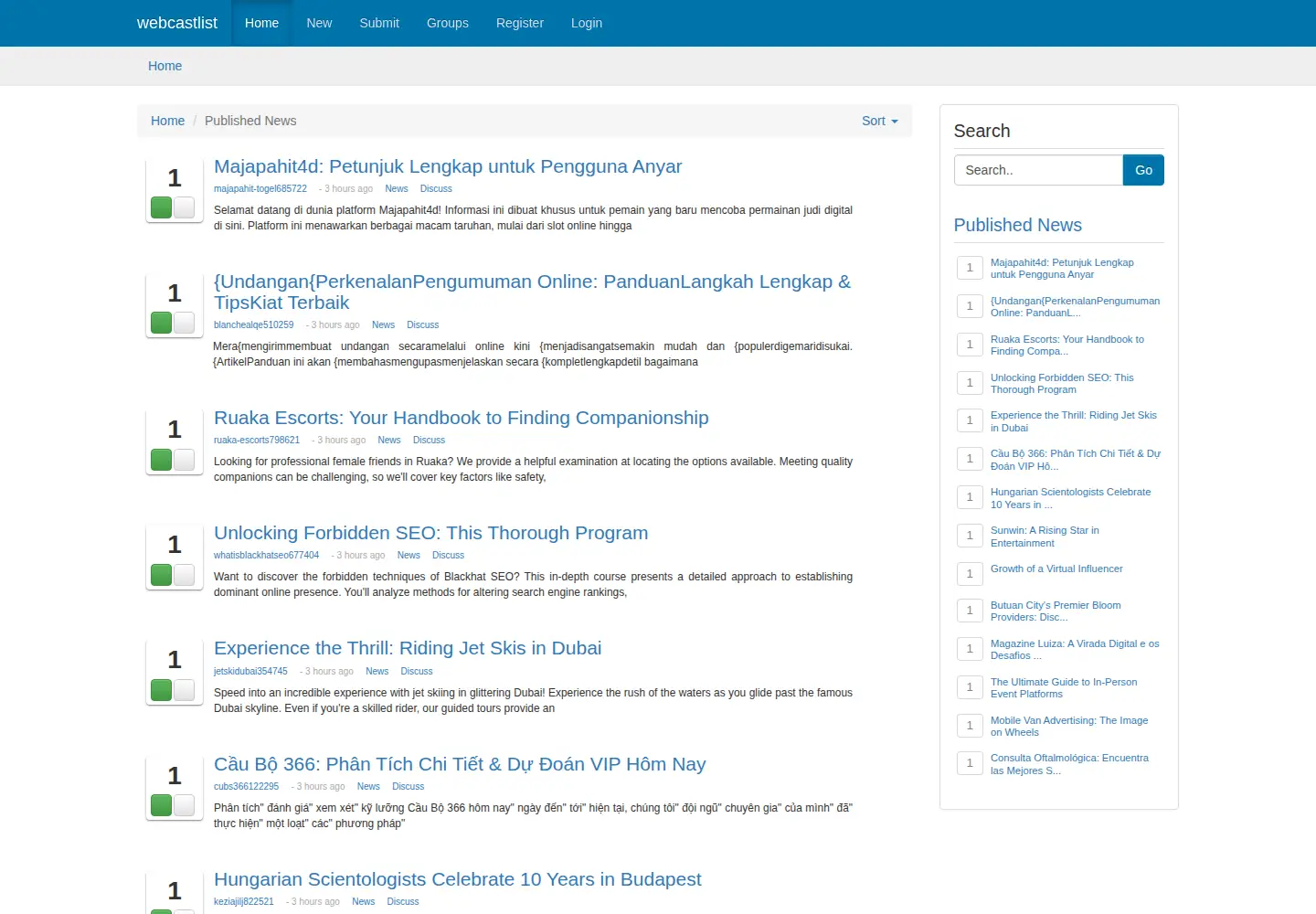Downvote the Riding Jet Skis in Dubai post
The image size is (1316, 914).
point(185,690)
